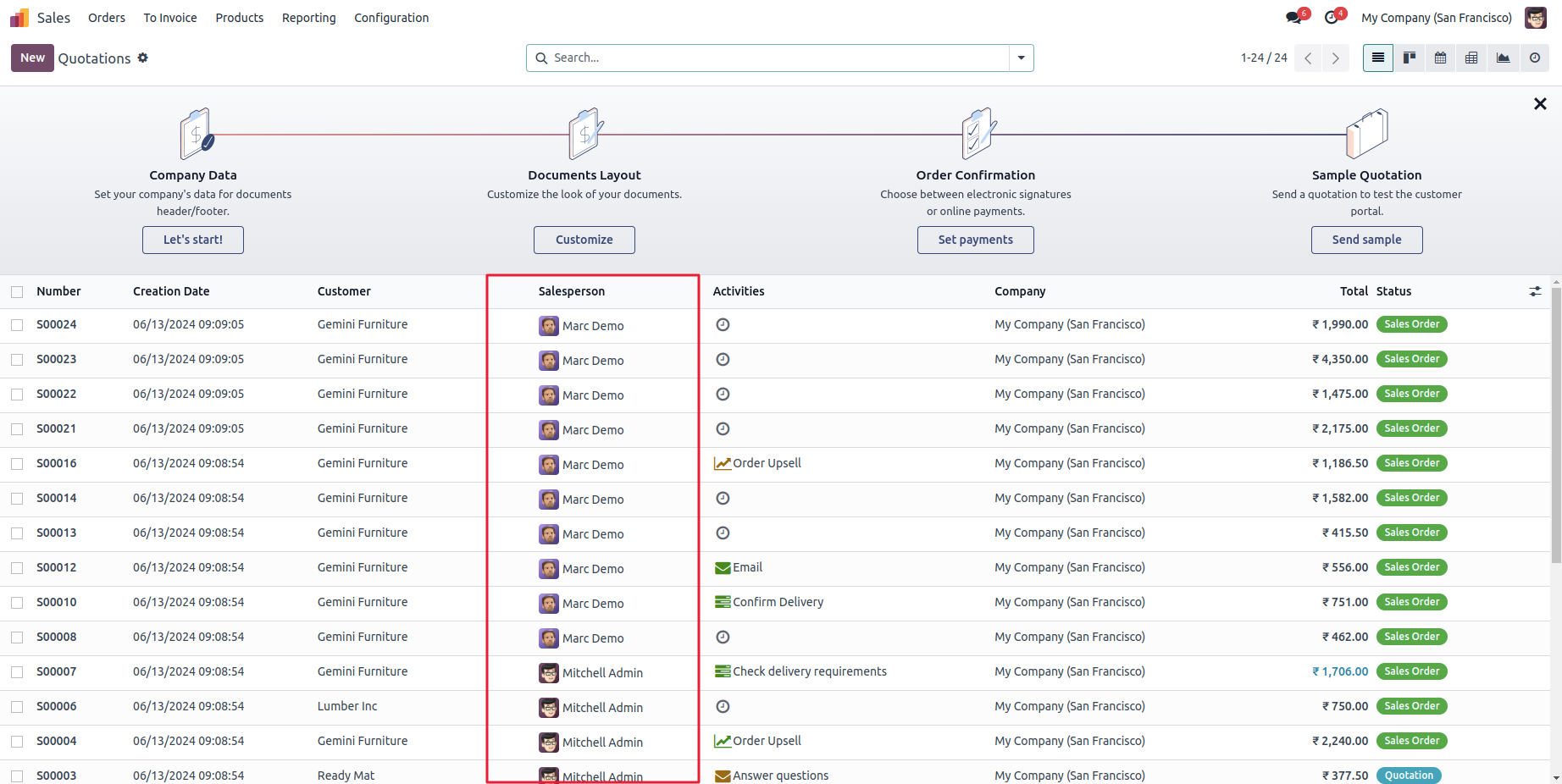
Task: Click the Quotations settings gear icon
Action: click(x=143, y=58)
